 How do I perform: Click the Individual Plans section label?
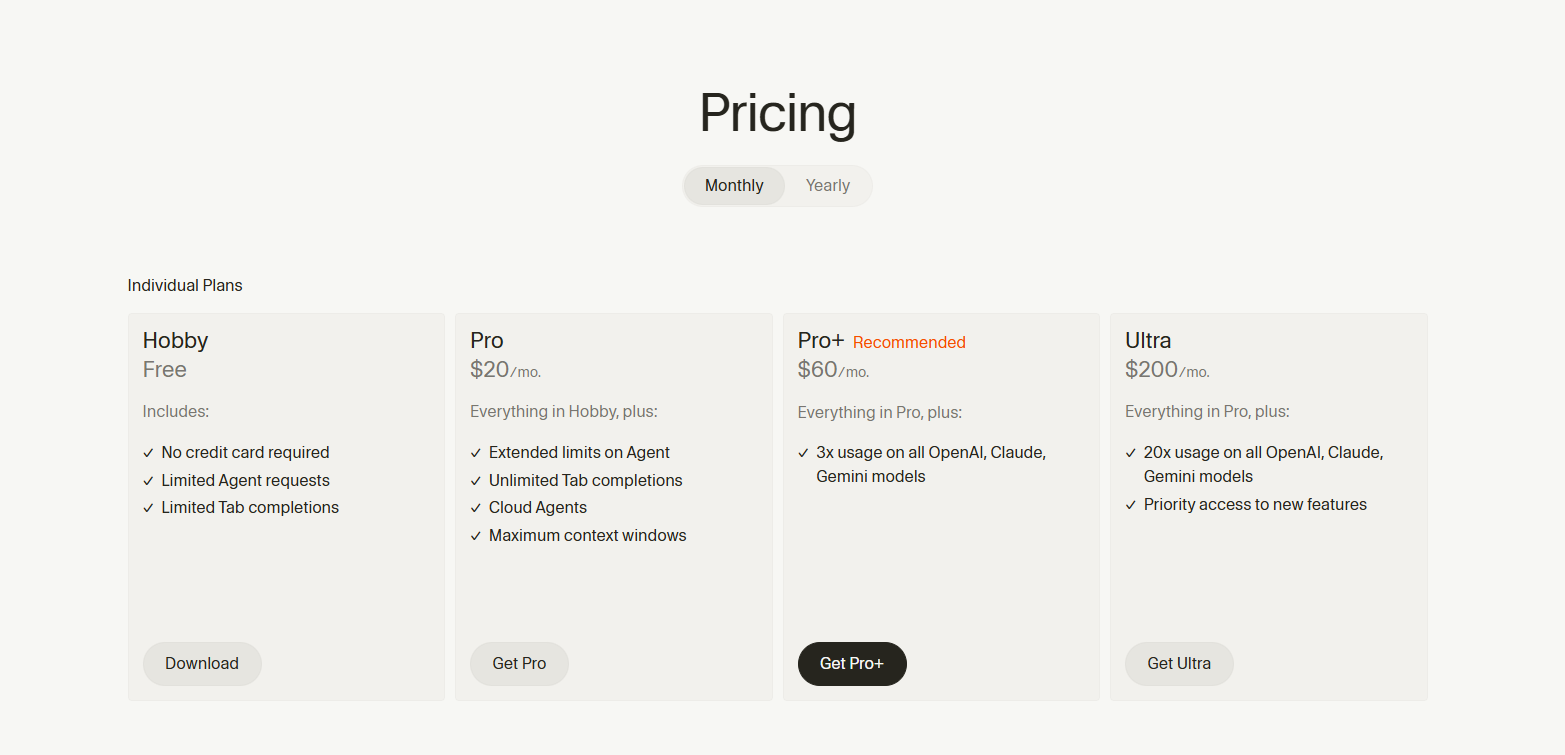(x=185, y=286)
